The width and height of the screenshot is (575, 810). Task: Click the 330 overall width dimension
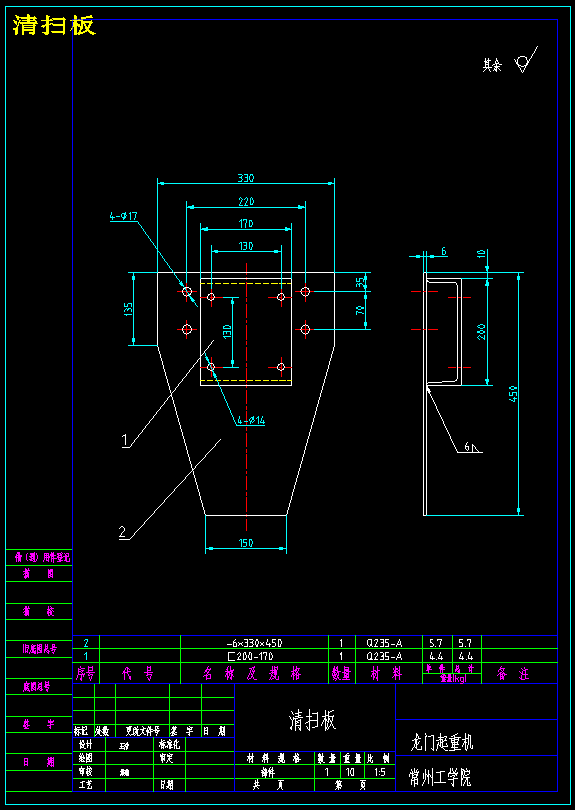tap(246, 178)
